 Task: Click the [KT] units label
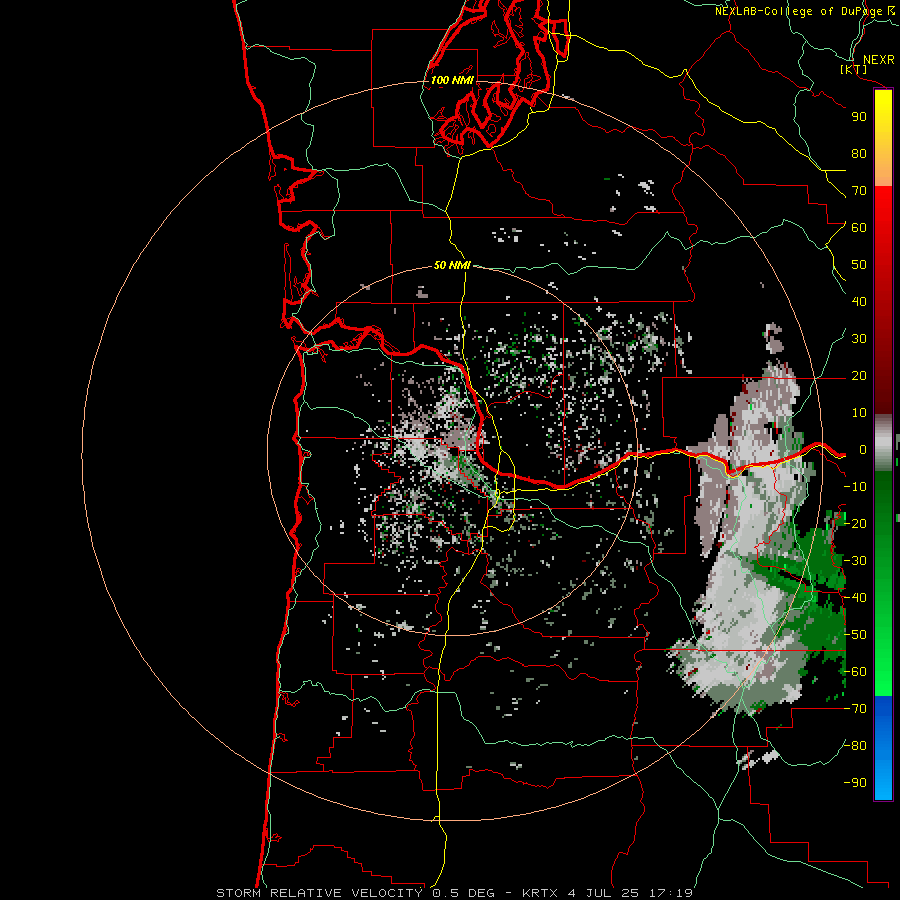(854, 69)
